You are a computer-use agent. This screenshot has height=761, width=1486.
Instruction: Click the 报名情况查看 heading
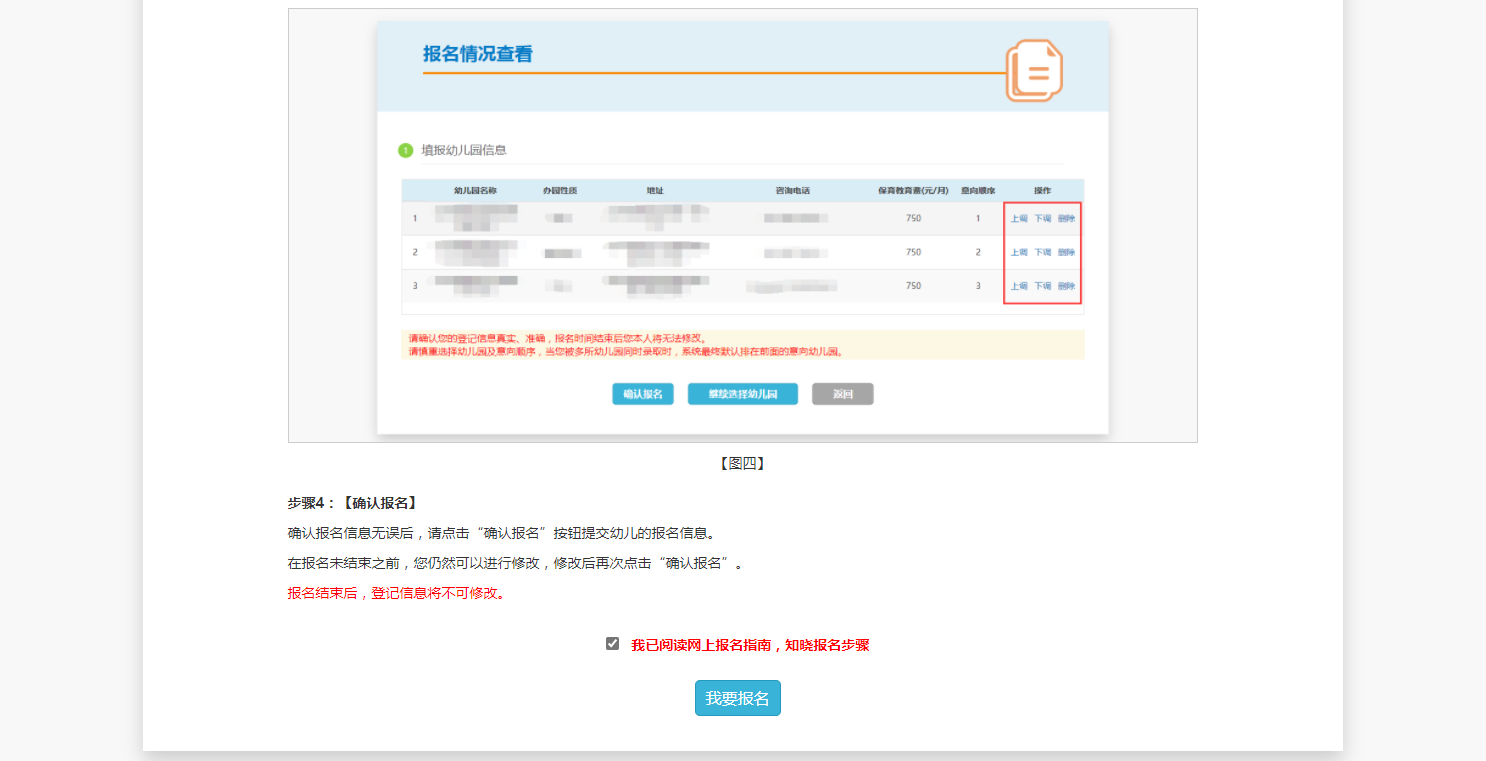point(477,54)
